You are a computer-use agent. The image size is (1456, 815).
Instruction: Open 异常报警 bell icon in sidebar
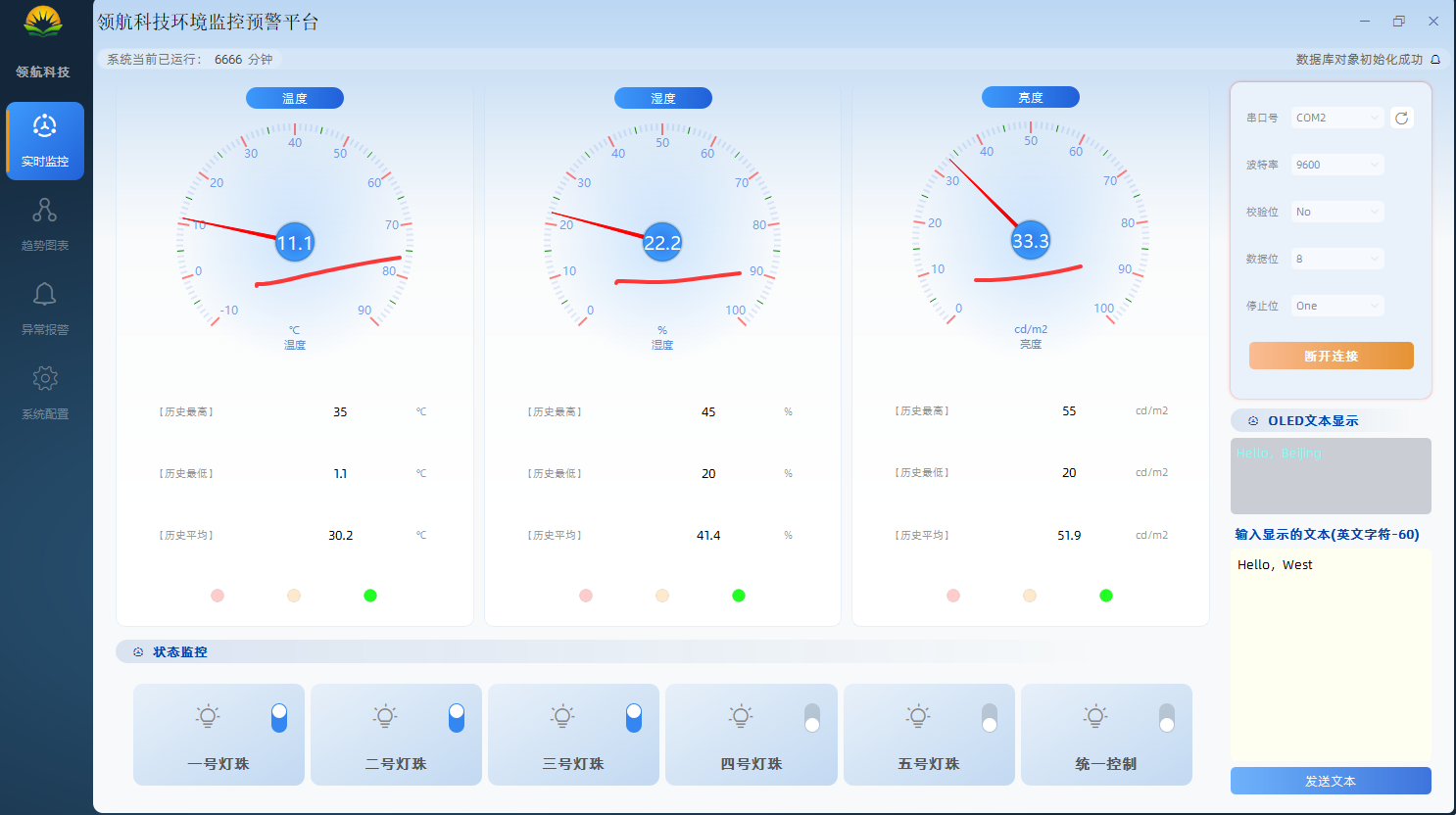45,294
